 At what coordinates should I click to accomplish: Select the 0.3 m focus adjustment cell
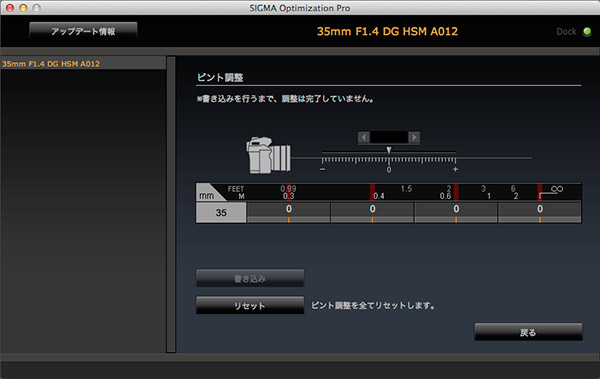coord(289,212)
